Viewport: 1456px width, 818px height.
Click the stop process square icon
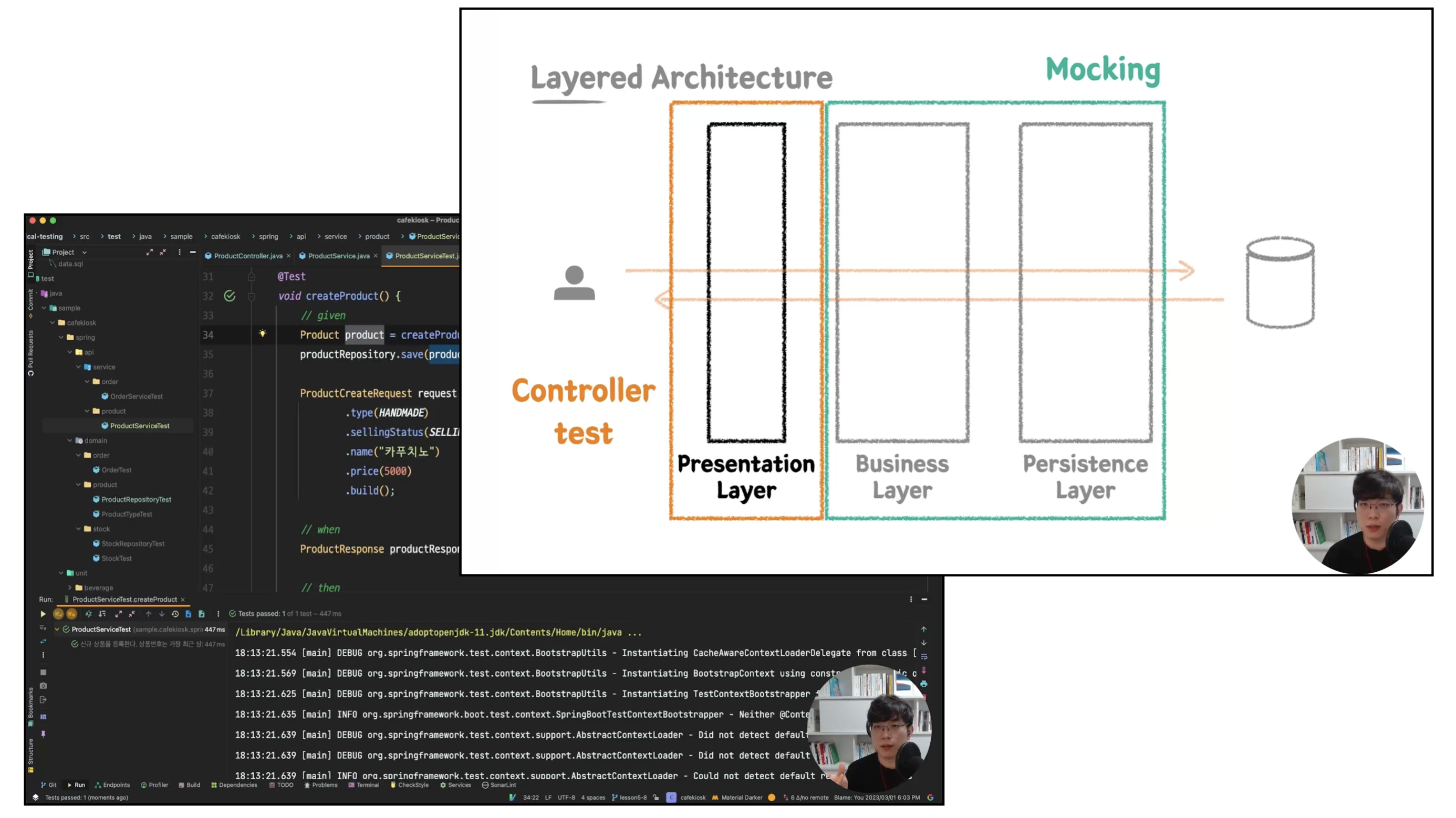pos(44,672)
